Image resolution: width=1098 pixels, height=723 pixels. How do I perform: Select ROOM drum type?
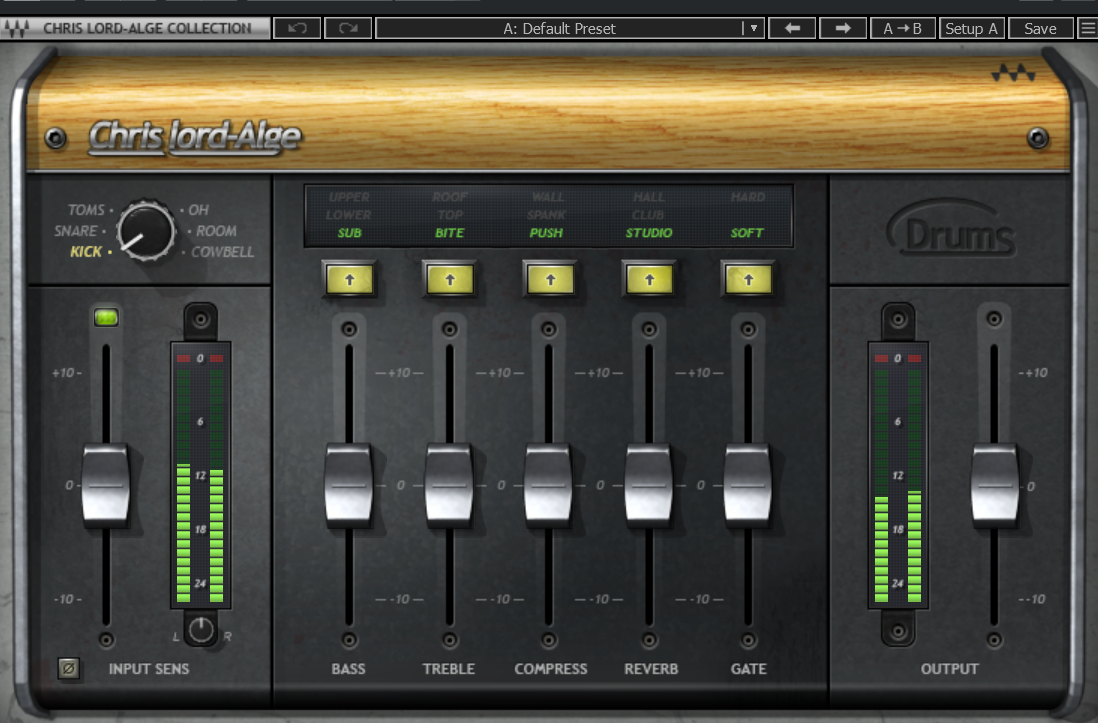coord(216,231)
